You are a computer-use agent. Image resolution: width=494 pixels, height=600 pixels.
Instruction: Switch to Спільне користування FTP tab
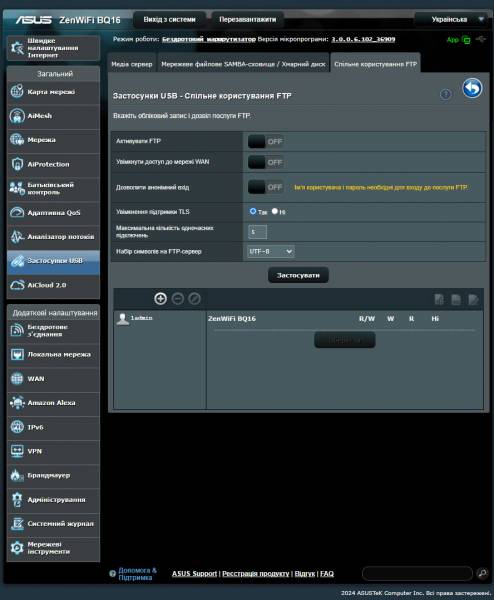[x=375, y=64]
